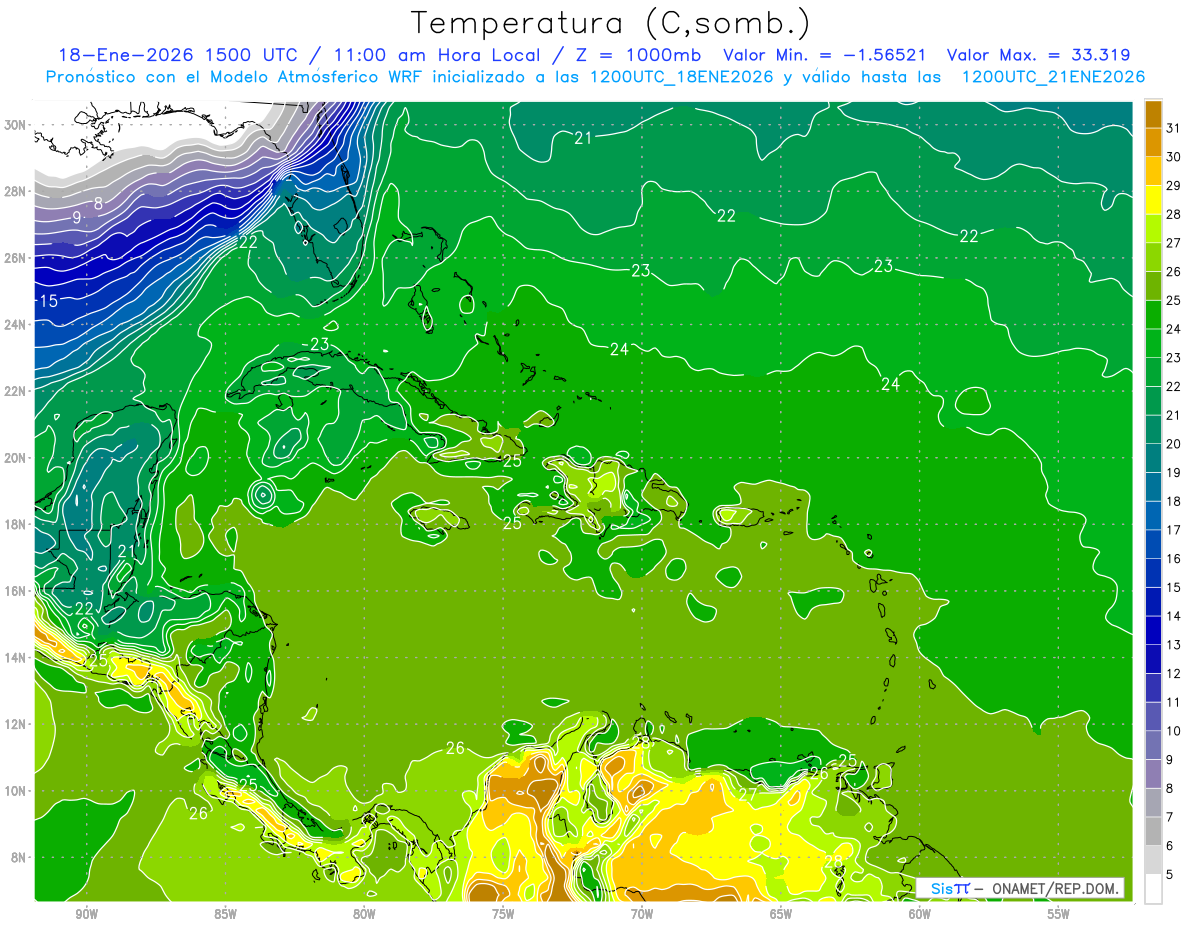Click the 90W longitude axis label
This screenshot has height=927, width=1200.
(87, 914)
